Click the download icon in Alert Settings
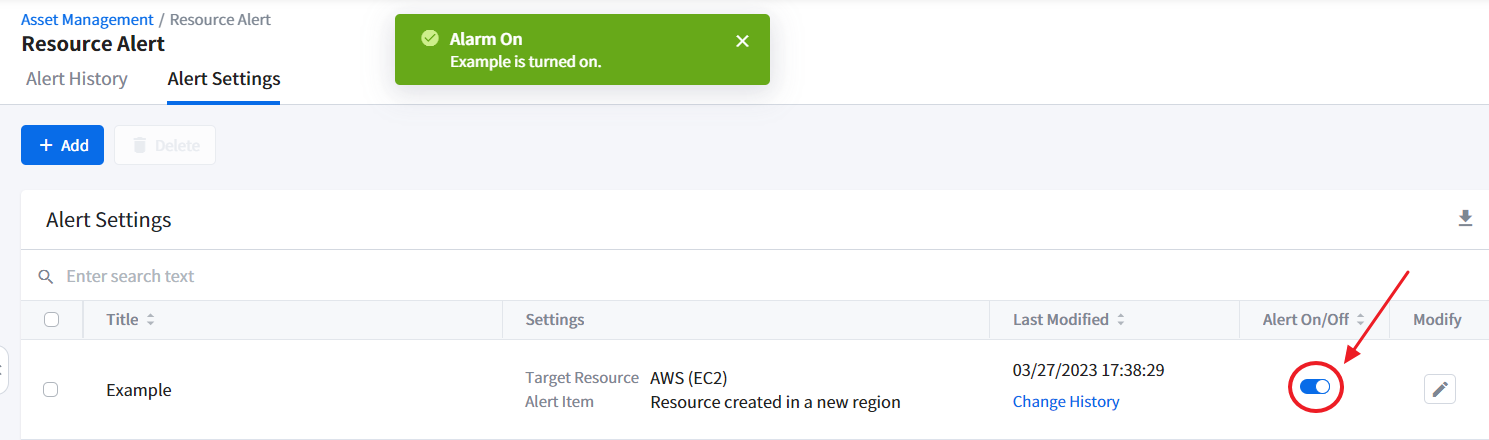The width and height of the screenshot is (1489, 440). tap(1465, 219)
